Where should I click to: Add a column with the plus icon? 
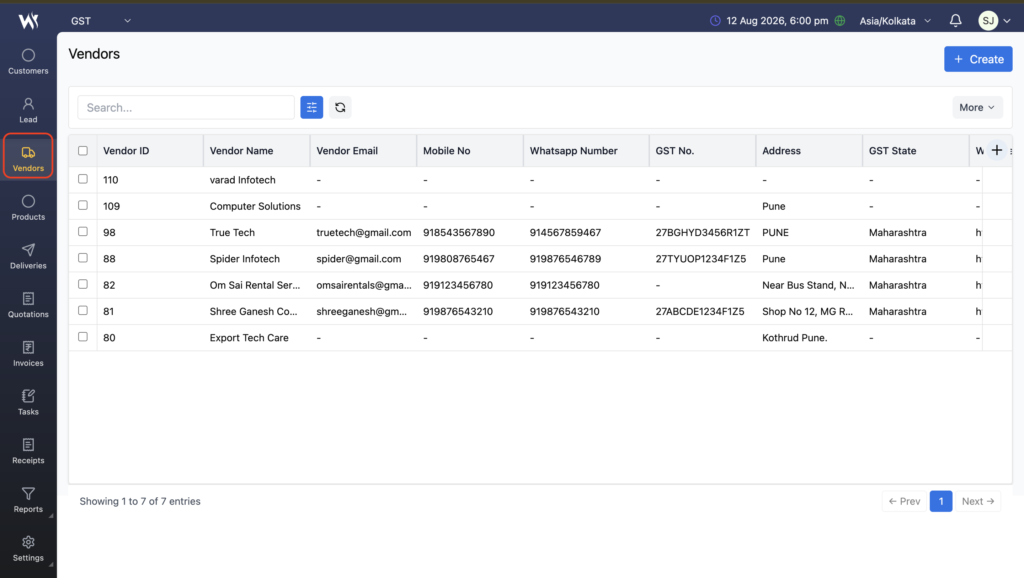tap(997, 150)
